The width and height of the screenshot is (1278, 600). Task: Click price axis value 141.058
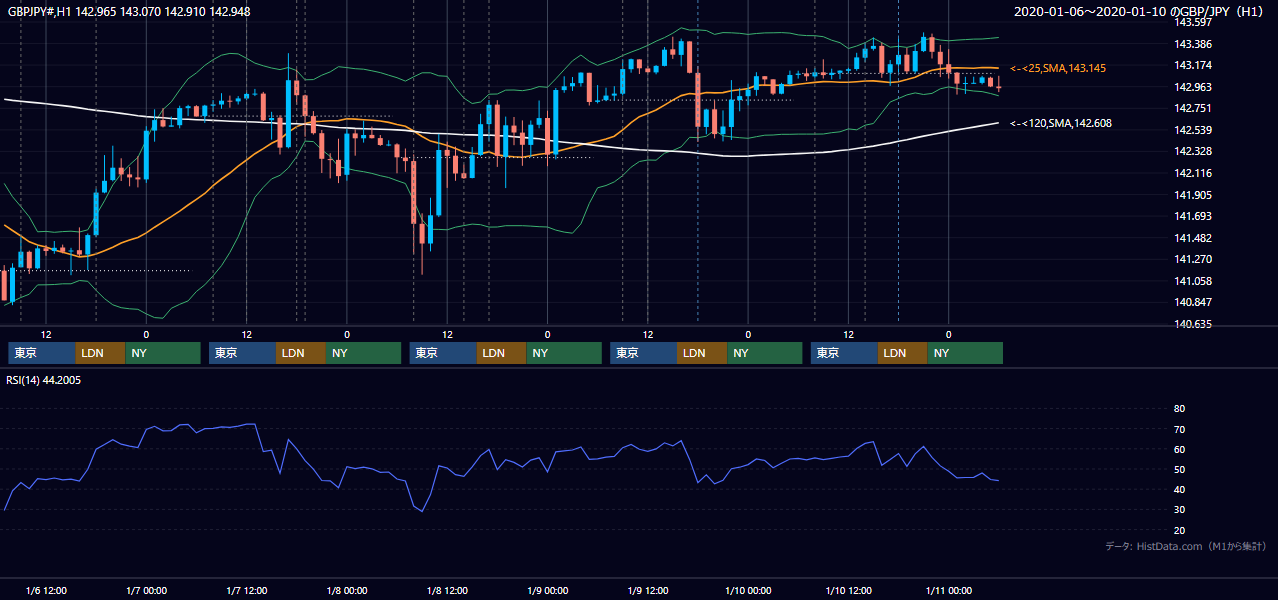click(x=1192, y=281)
